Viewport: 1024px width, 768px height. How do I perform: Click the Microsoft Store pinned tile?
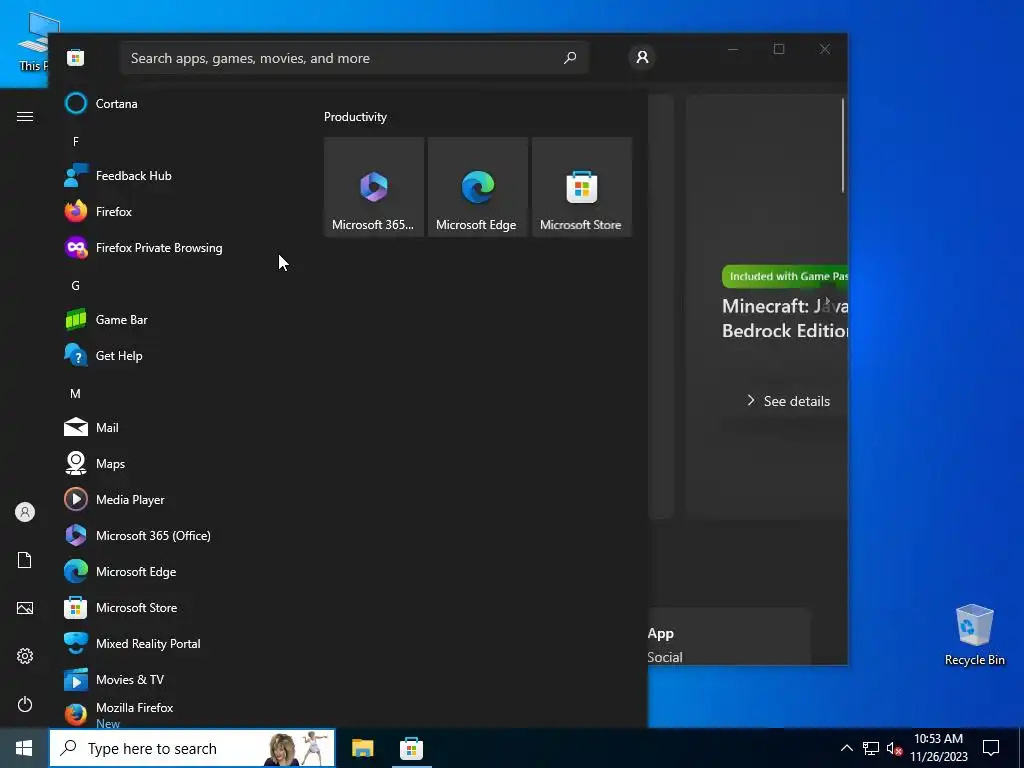tap(582, 187)
